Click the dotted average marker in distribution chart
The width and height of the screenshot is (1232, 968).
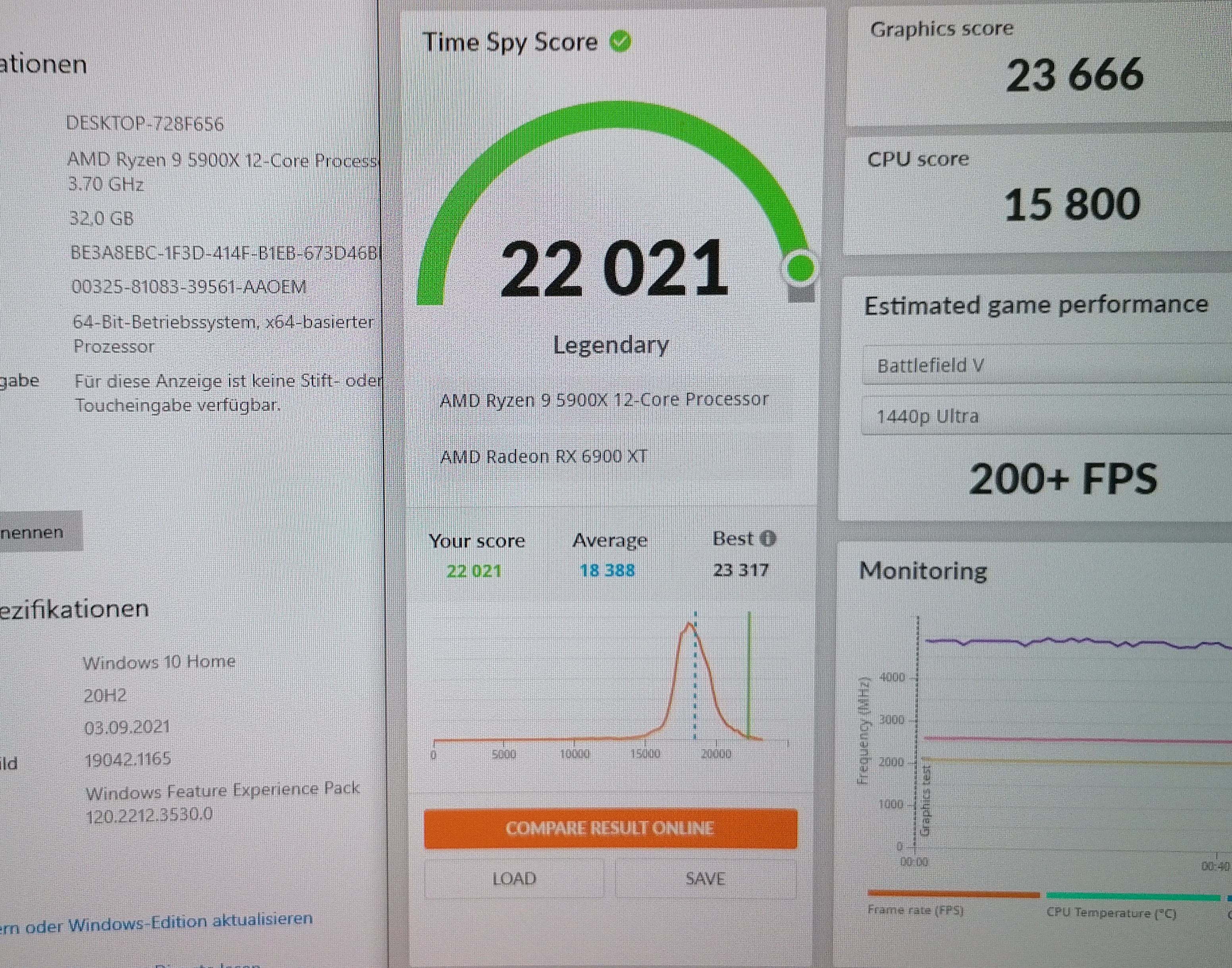(695, 674)
